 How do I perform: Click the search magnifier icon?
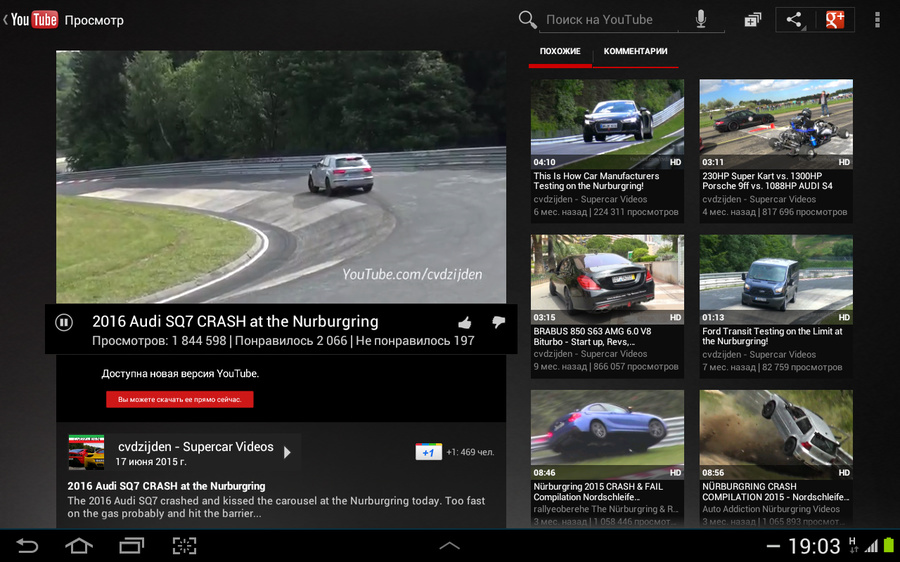tap(527, 20)
